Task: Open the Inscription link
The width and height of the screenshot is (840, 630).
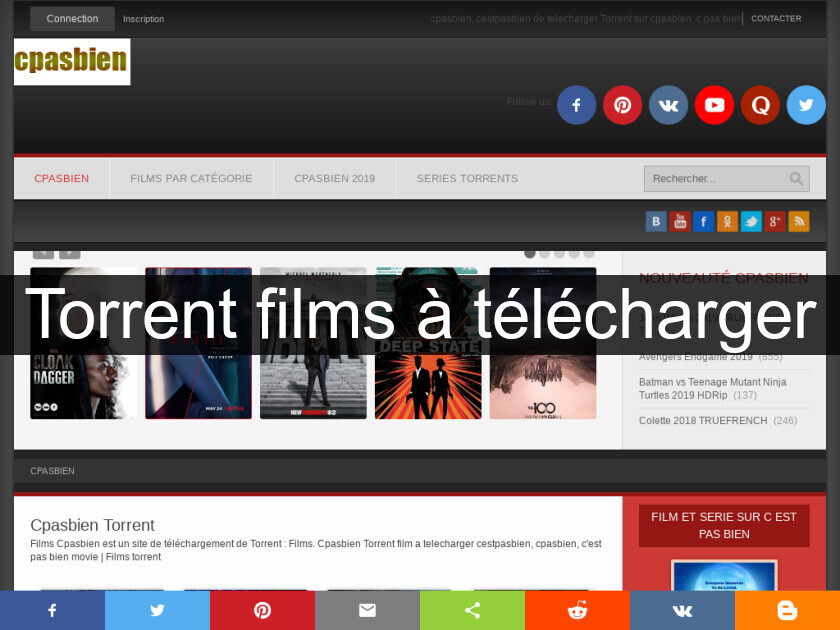Action: (144, 19)
